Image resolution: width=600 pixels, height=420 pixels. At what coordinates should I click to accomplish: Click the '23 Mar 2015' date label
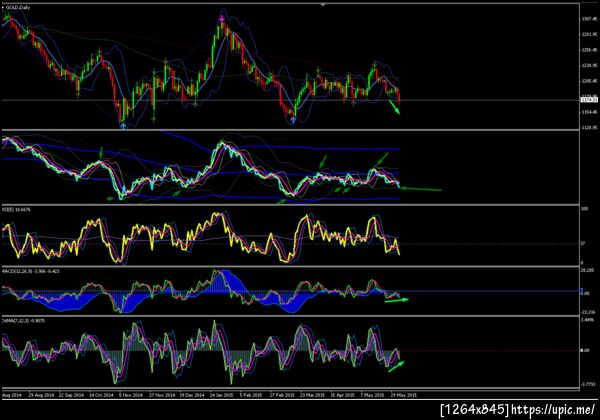tap(312, 395)
